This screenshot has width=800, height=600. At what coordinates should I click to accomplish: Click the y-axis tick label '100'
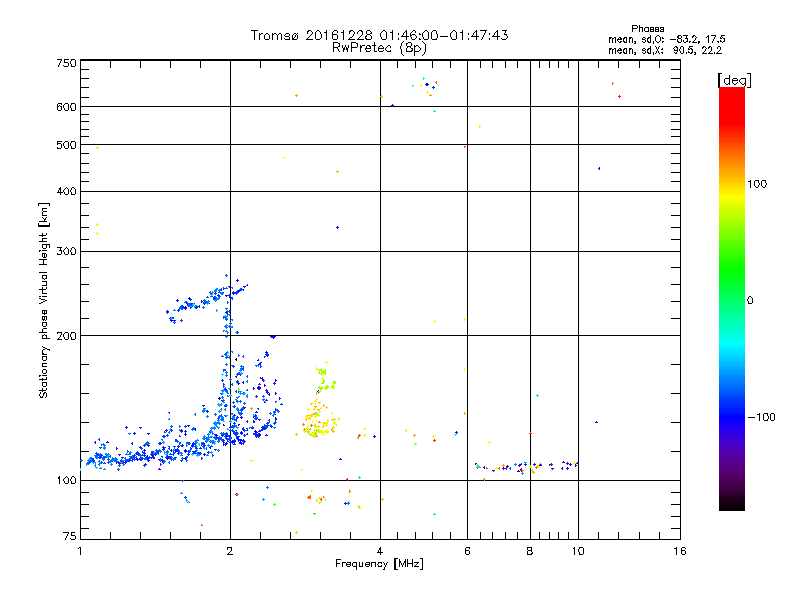[66, 480]
